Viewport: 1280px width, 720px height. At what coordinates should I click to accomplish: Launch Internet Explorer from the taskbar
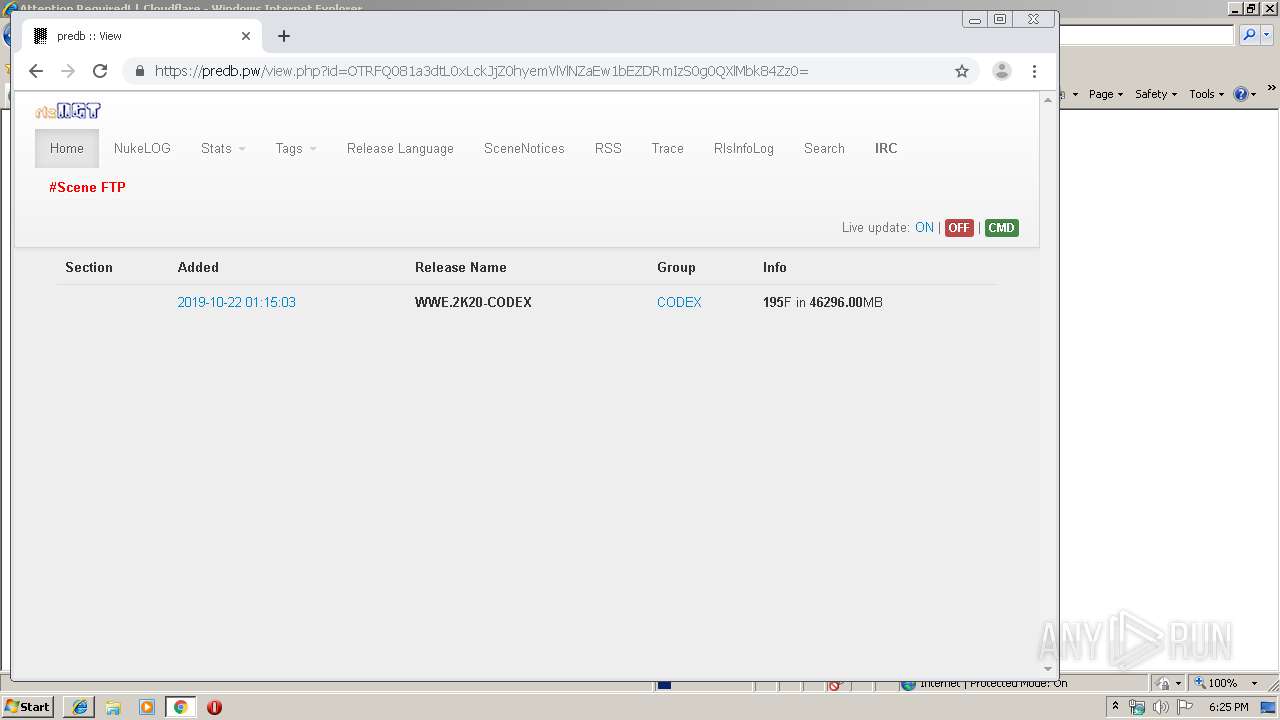tap(80, 707)
